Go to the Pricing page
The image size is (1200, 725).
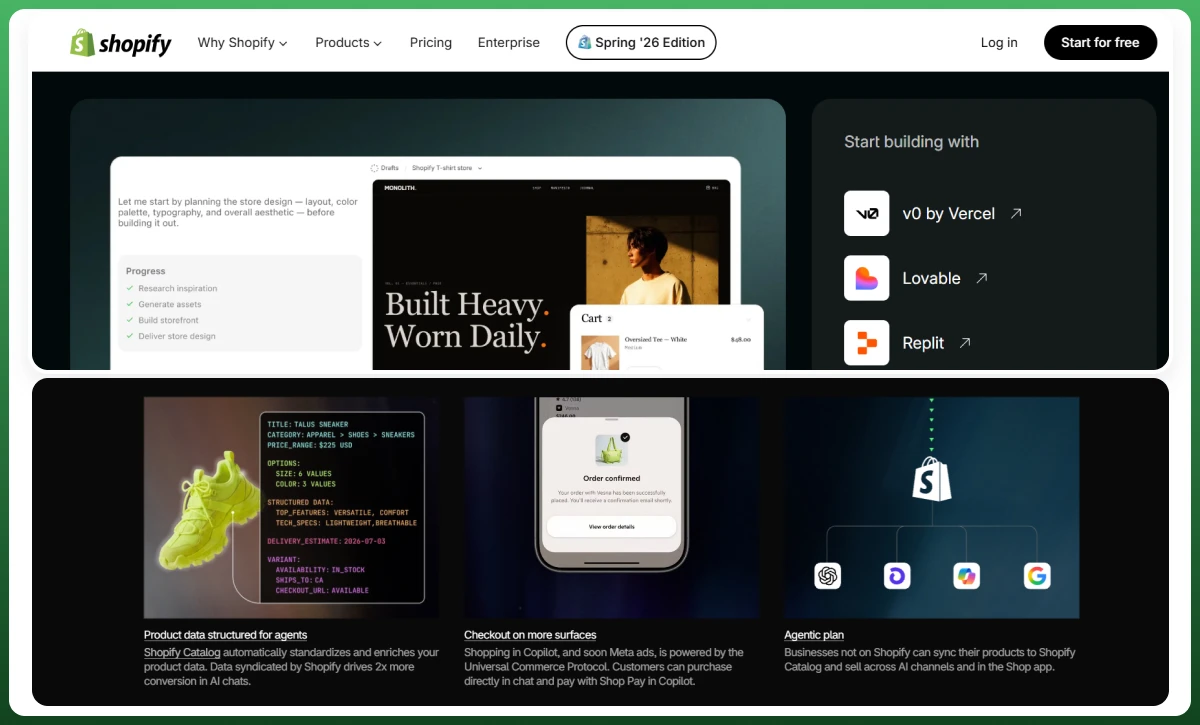click(x=431, y=43)
